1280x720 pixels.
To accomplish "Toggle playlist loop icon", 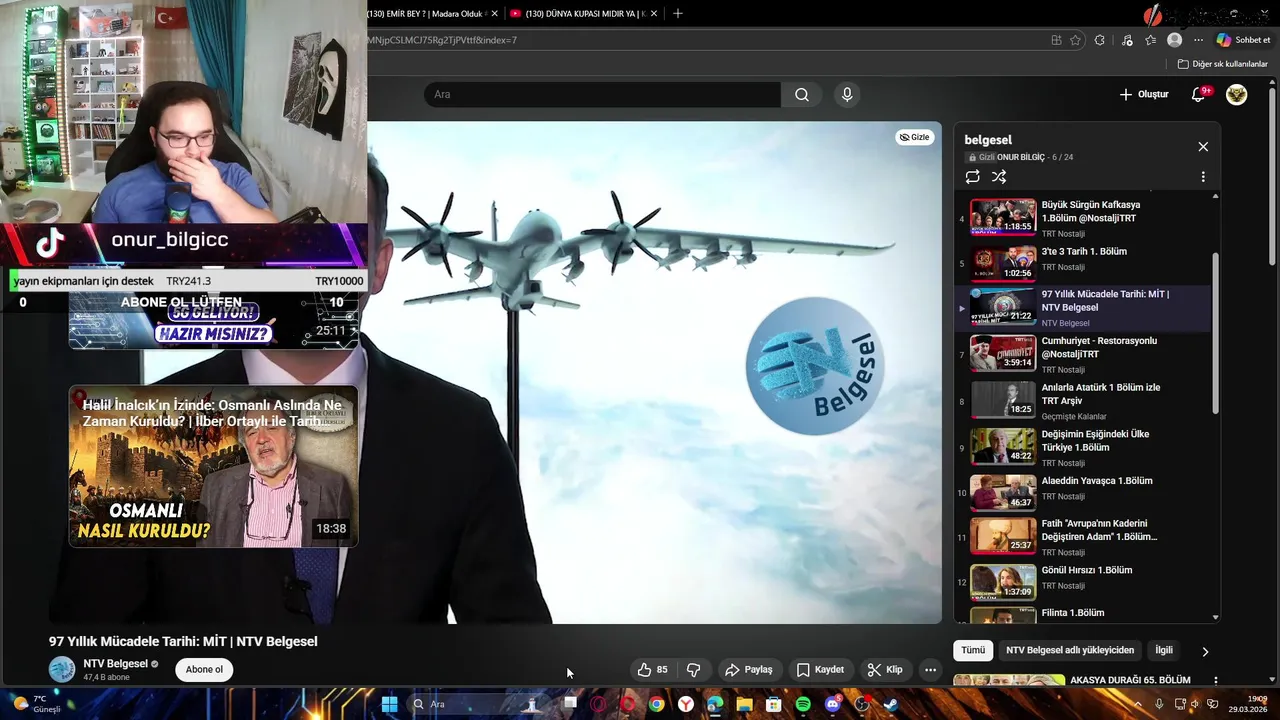I will click(x=972, y=177).
